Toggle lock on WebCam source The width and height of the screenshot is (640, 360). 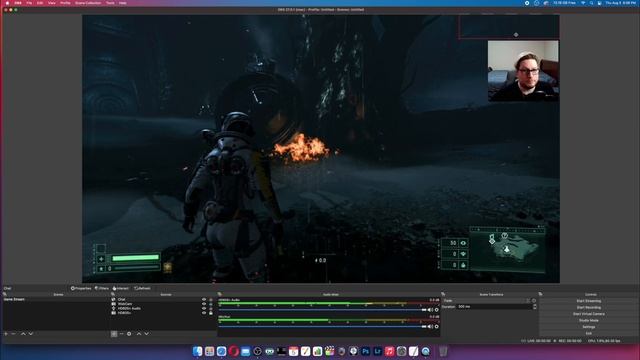click(x=211, y=304)
